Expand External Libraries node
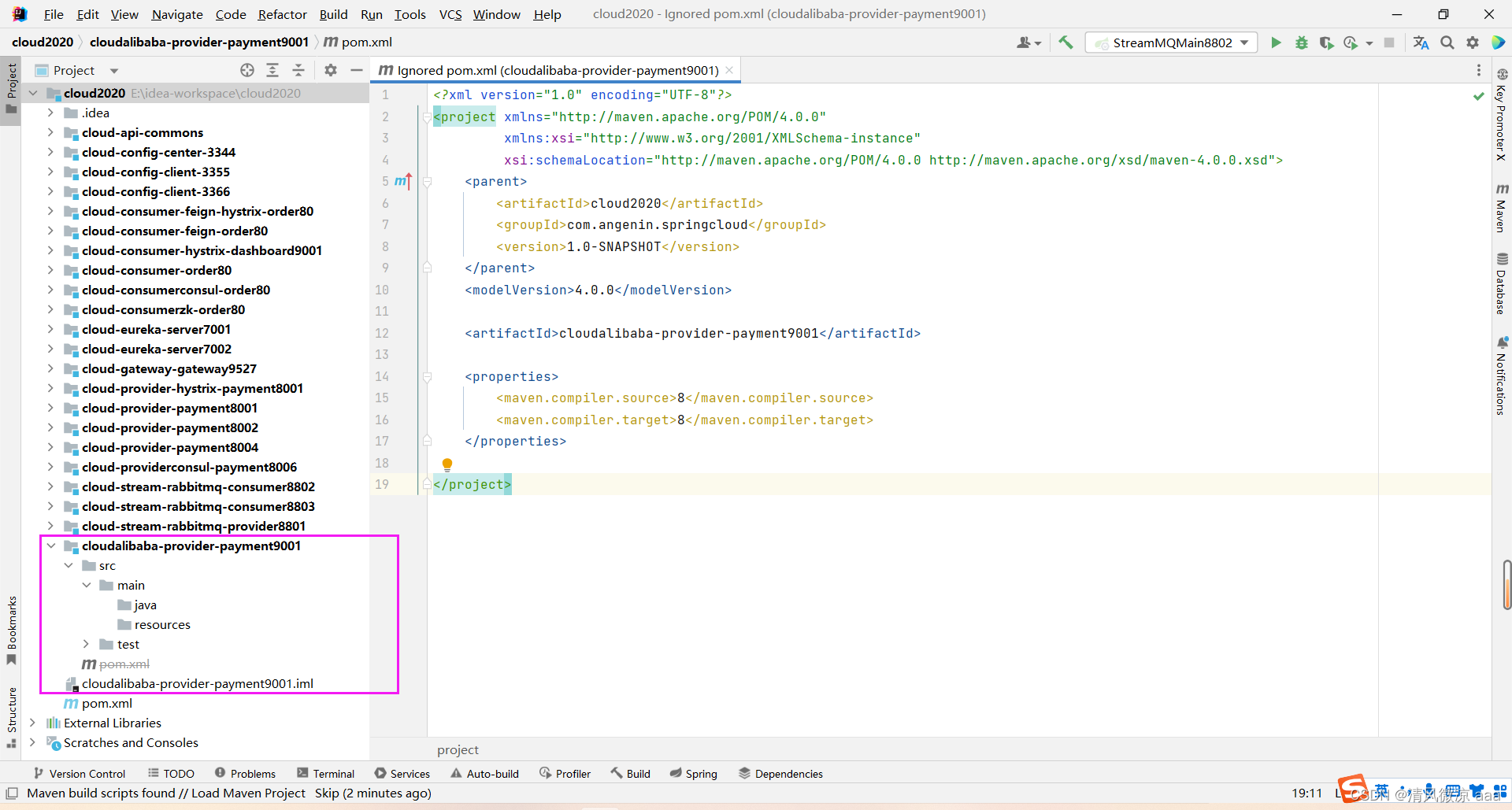This screenshot has width=1512, height=810. [x=33, y=723]
